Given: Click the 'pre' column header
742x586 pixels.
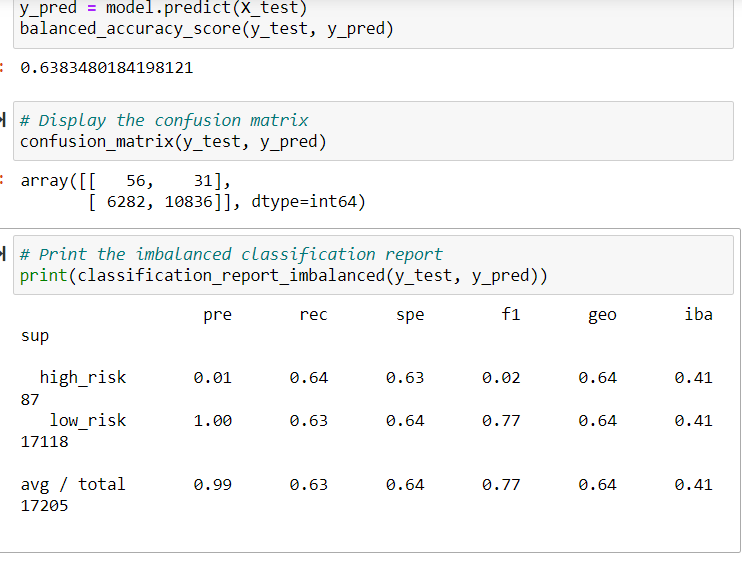Looking at the screenshot, I should [217, 315].
